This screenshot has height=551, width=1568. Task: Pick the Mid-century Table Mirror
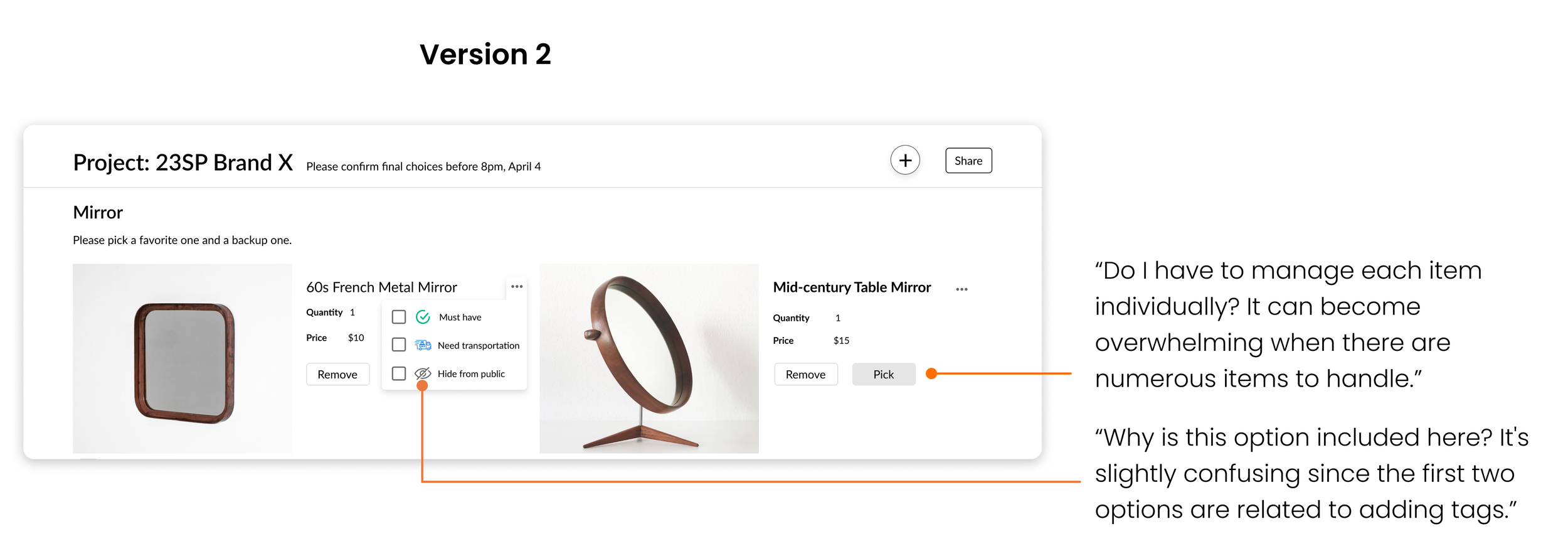(x=883, y=375)
